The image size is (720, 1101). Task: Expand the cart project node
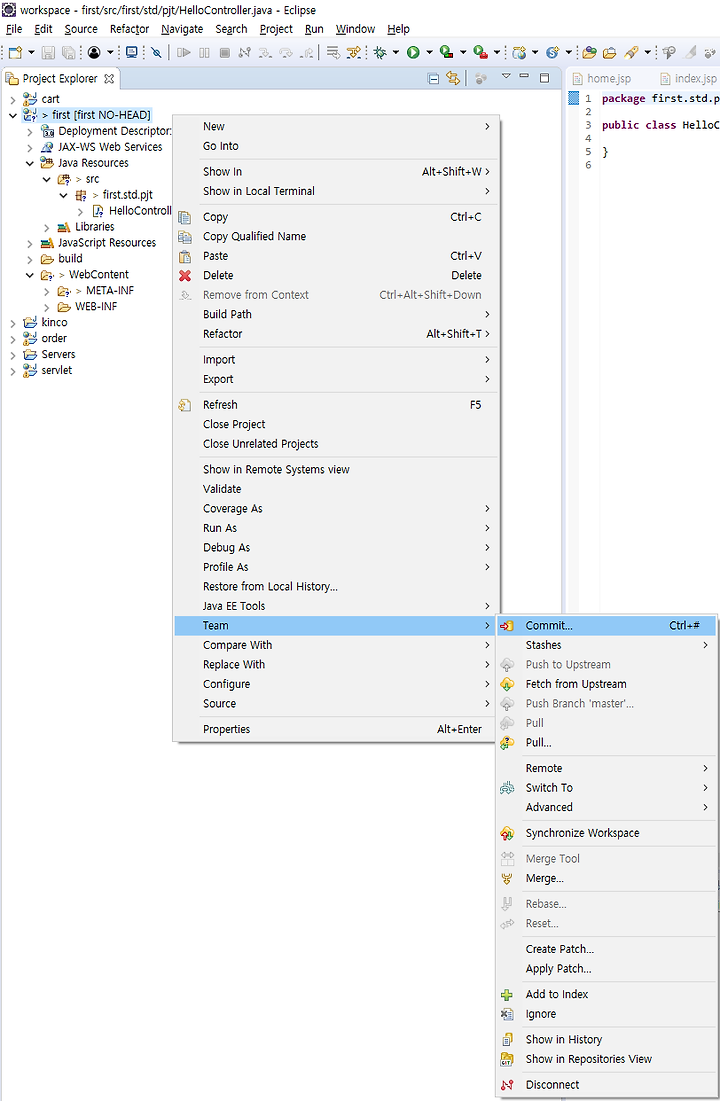coord(13,100)
